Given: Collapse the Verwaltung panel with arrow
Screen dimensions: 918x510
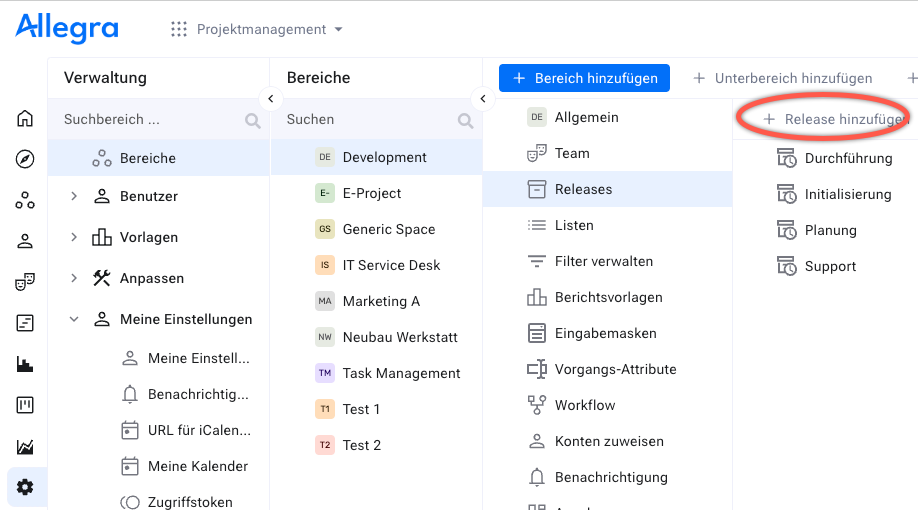Looking at the screenshot, I should pyautogui.click(x=270, y=98).
